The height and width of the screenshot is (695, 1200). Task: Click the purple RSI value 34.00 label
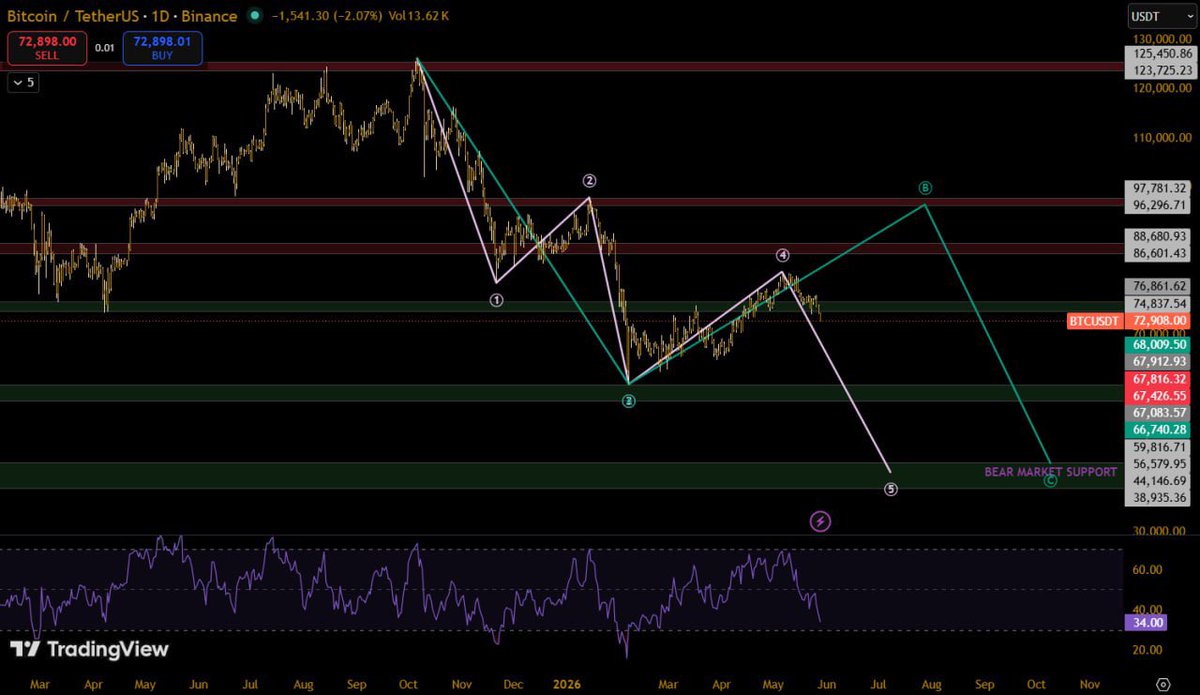tap(1146, 622)
